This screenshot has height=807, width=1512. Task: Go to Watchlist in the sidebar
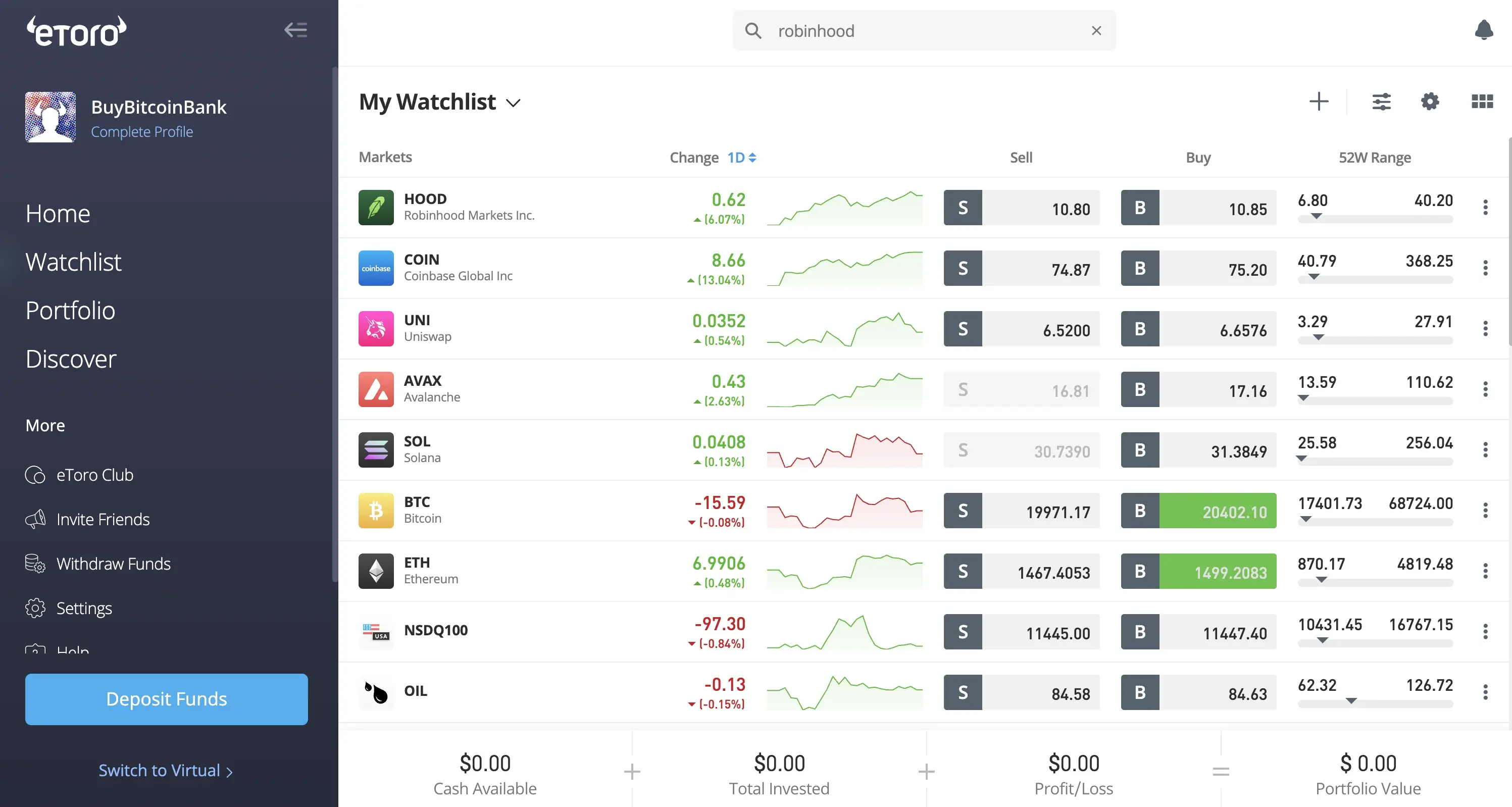73,262
